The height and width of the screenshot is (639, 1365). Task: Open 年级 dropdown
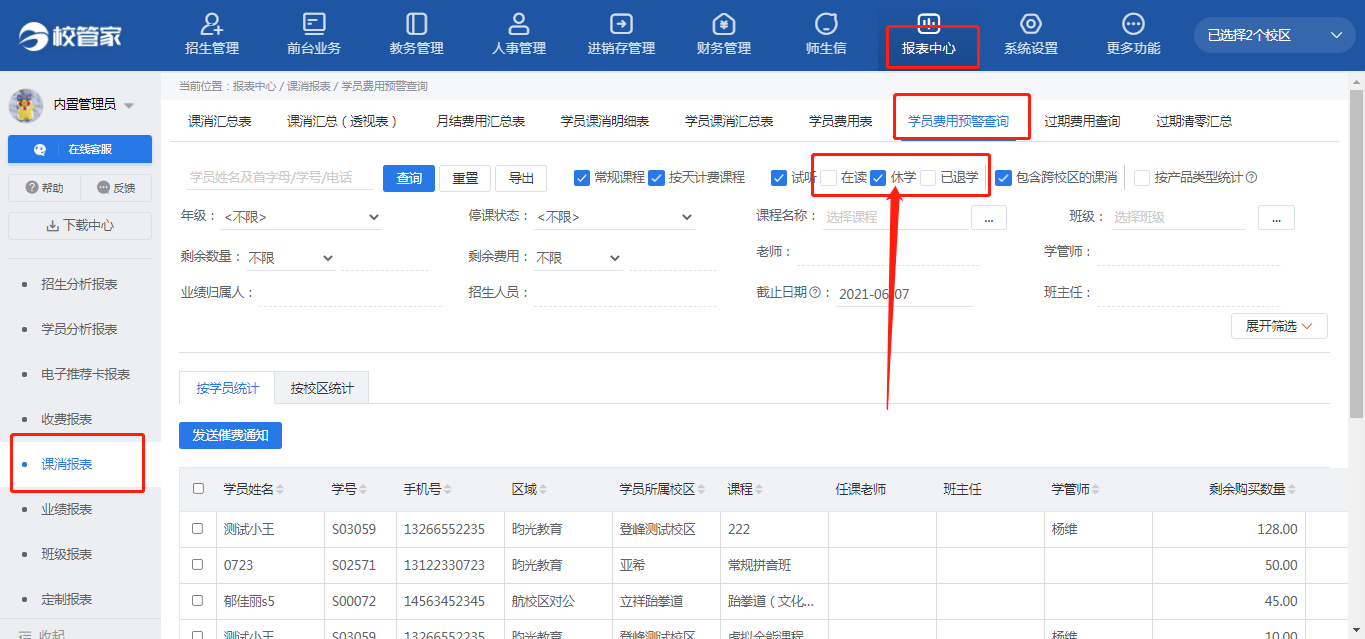[x=302, y=217]
